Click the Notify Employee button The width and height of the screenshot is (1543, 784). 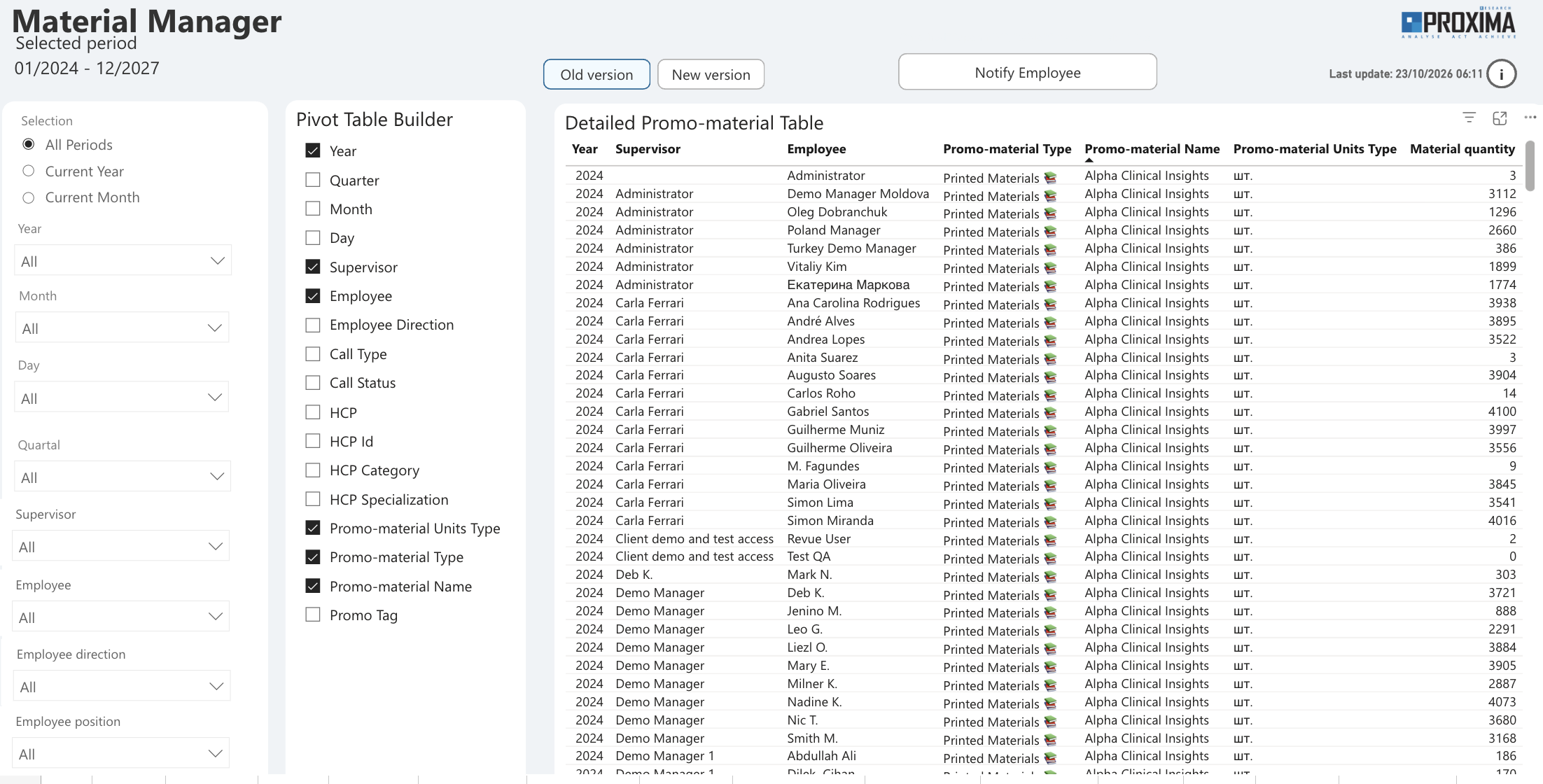(1027, 72)
